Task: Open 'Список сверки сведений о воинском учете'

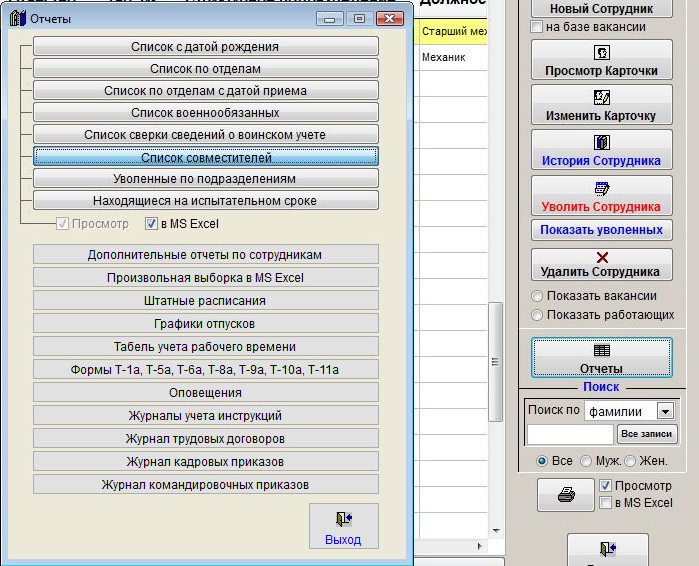Action: (206, 134)
